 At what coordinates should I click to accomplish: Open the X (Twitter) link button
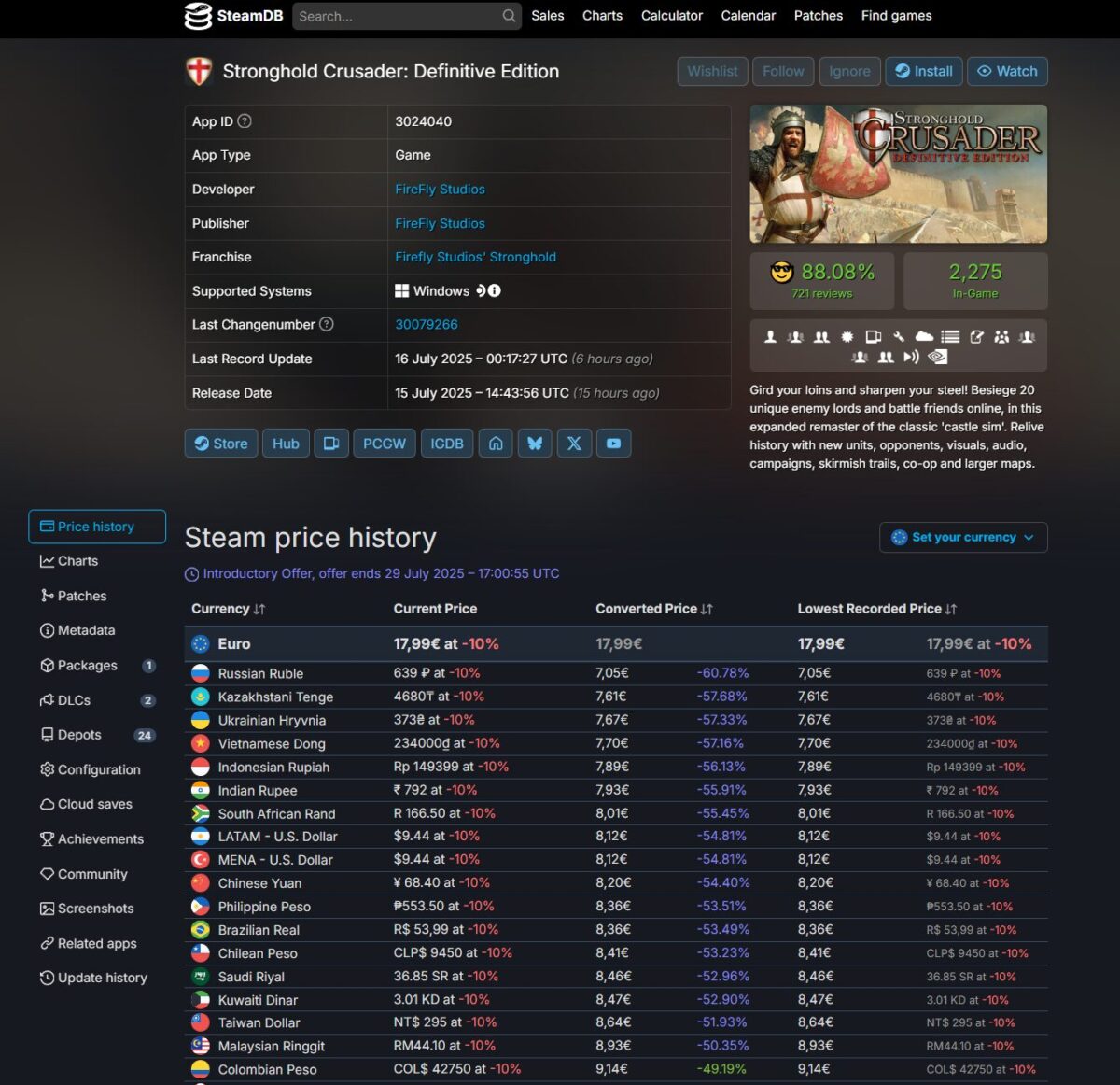pyautogui.click(x=574, y=444)
